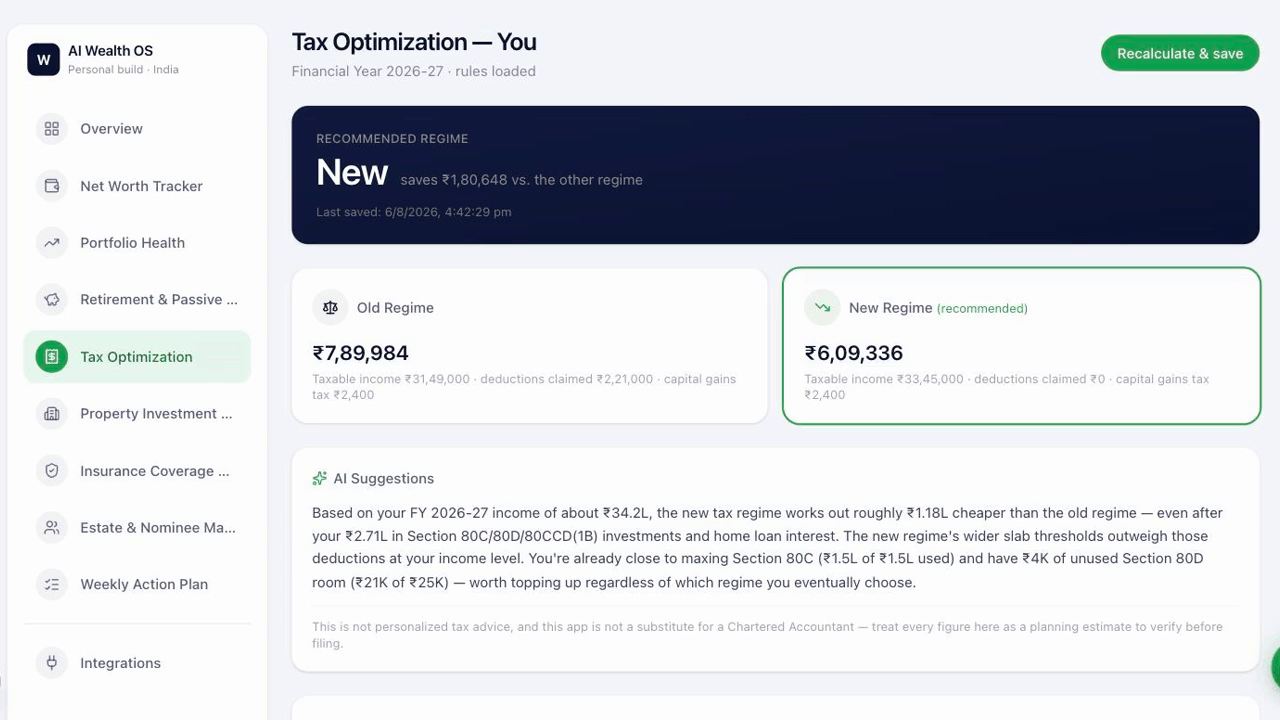The width and height of the screenshot is (1280, 720).
Task: Click the New Regime trending-down icon
Action: click(822, 308)
